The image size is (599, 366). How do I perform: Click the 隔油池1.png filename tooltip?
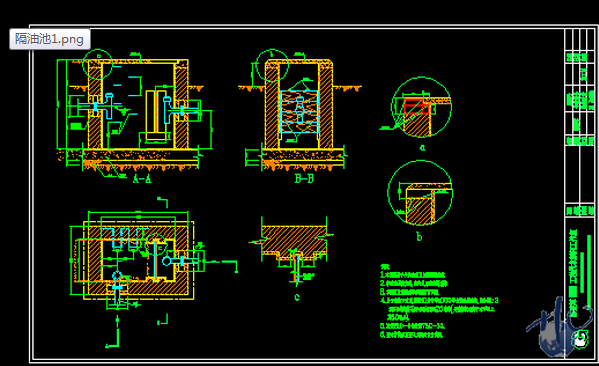tap(50, 39)
